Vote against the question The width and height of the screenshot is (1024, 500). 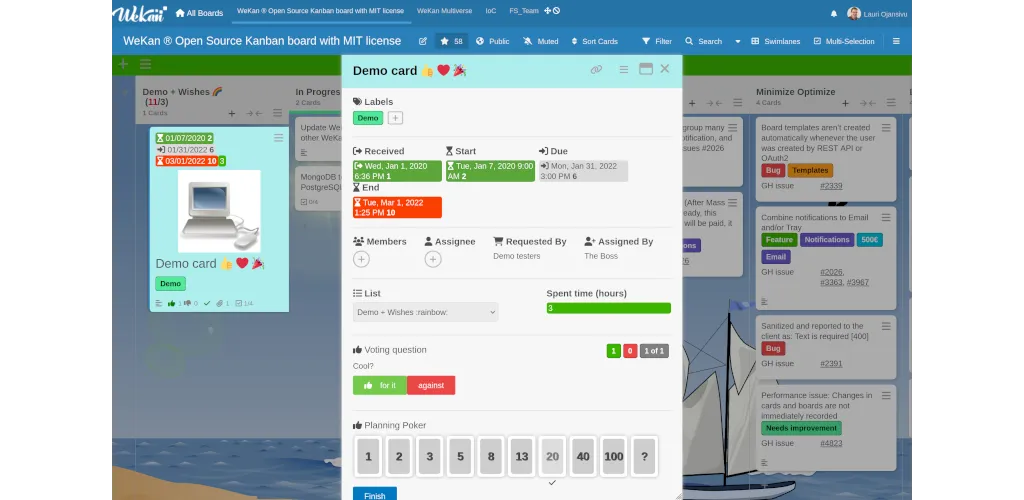[x=431, y=385]
